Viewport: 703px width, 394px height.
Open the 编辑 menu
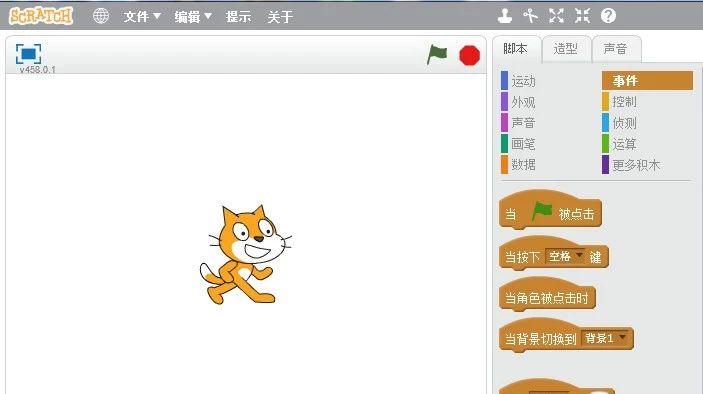pyautogui.click(x=193, y=17)
